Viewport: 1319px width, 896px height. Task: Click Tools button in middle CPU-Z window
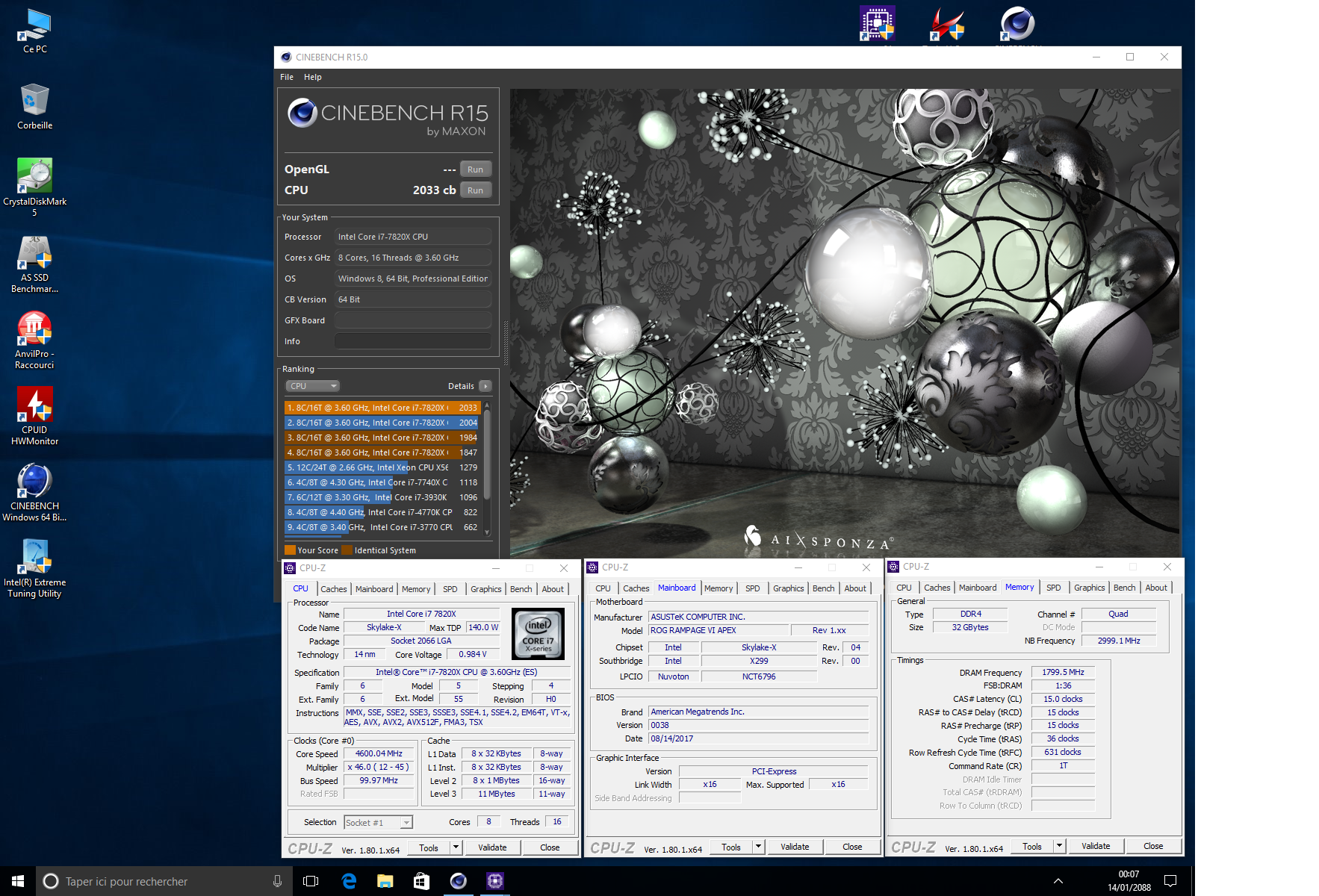tap(731, 847)
